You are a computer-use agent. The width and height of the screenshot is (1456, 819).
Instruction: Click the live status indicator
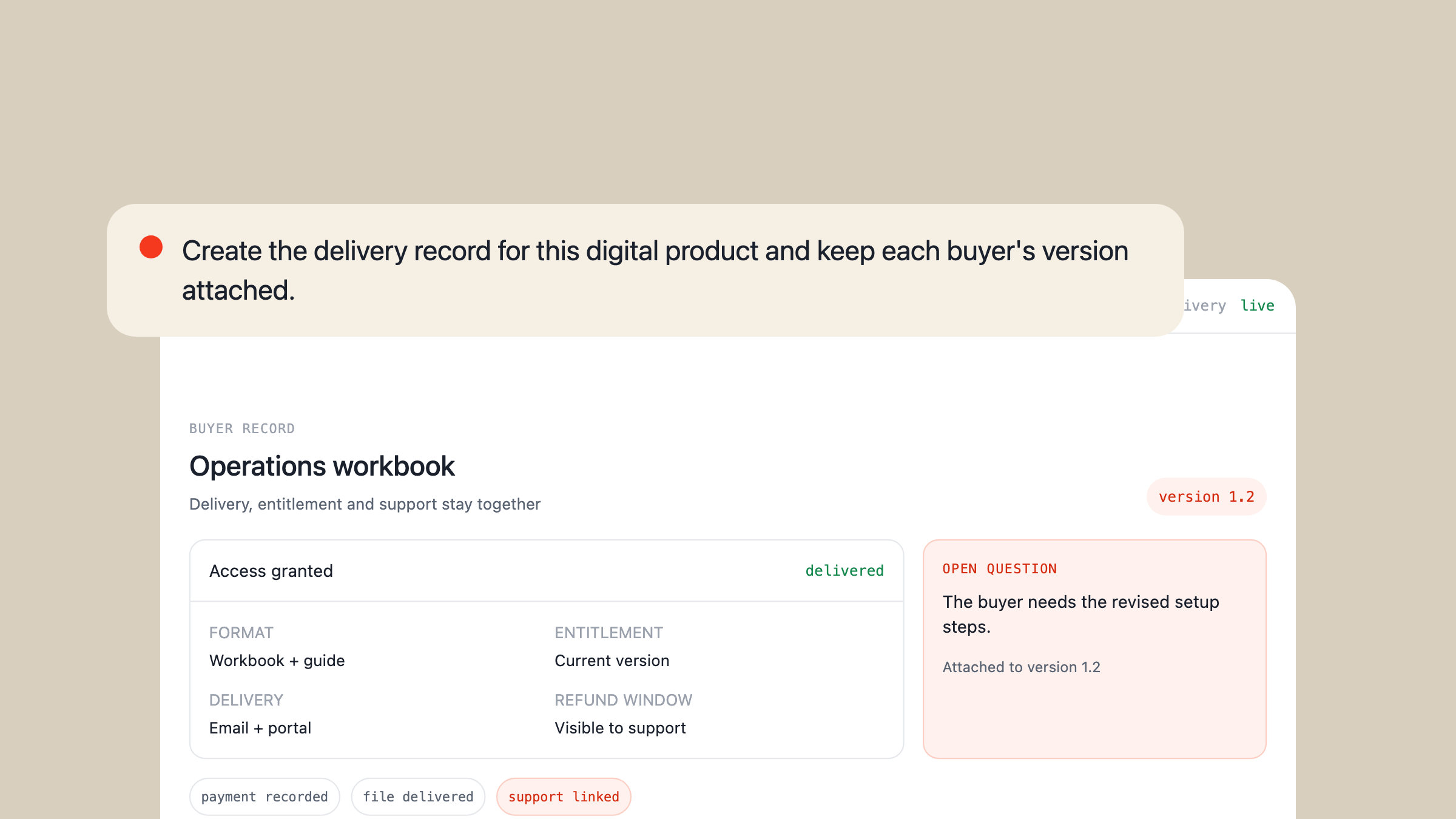click(x=1257, y=306)
